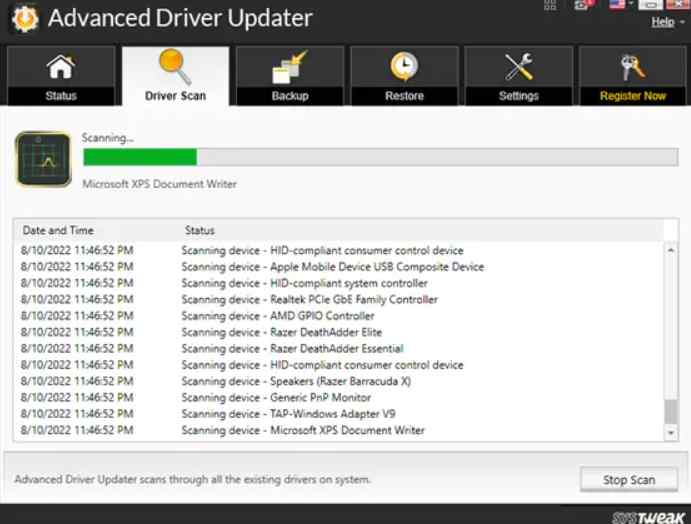
Task: Expand the Help menu arrow
Action: click(x=682, y=22)
